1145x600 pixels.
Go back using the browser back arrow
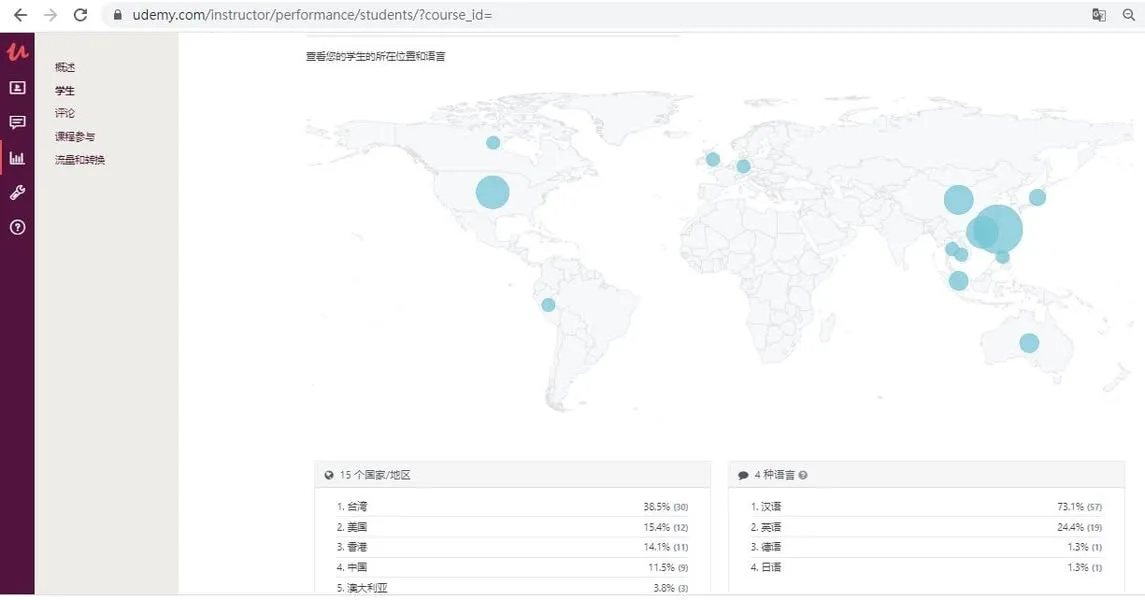pyautogui.click(x=20, y=15)
